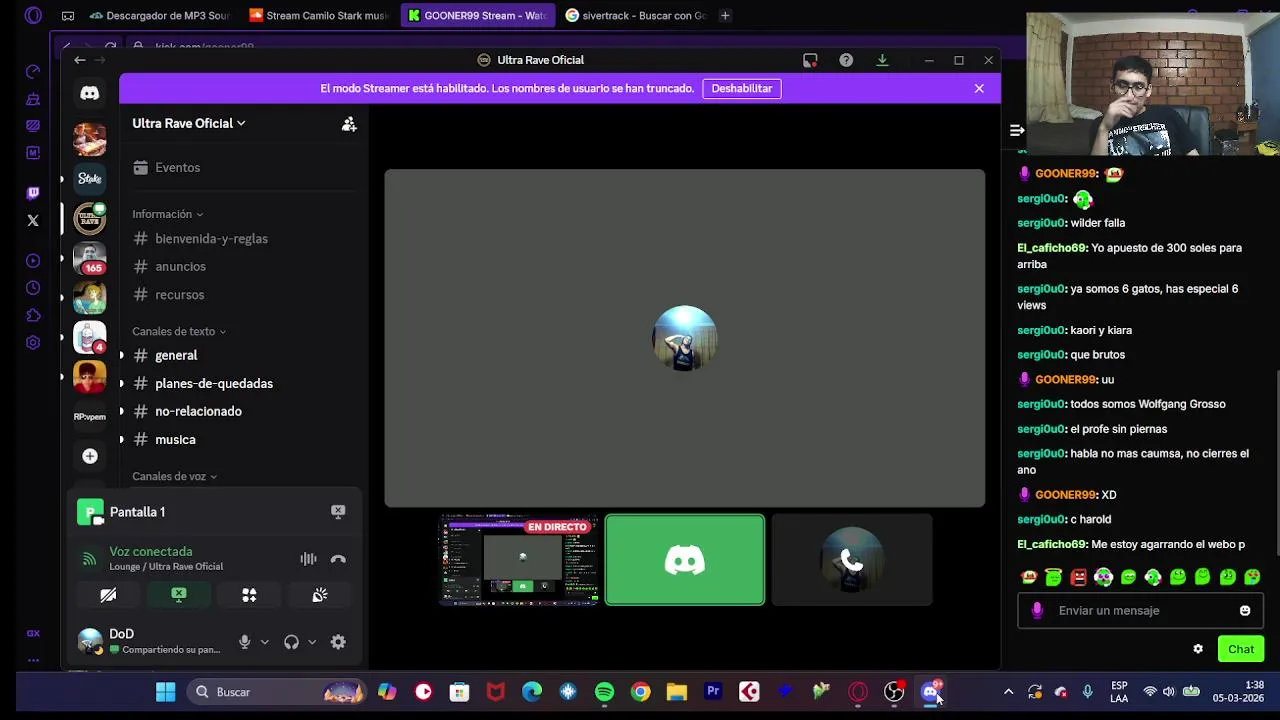
Task: Open Opera sidebar history clock icon
Action: (33, 288)
